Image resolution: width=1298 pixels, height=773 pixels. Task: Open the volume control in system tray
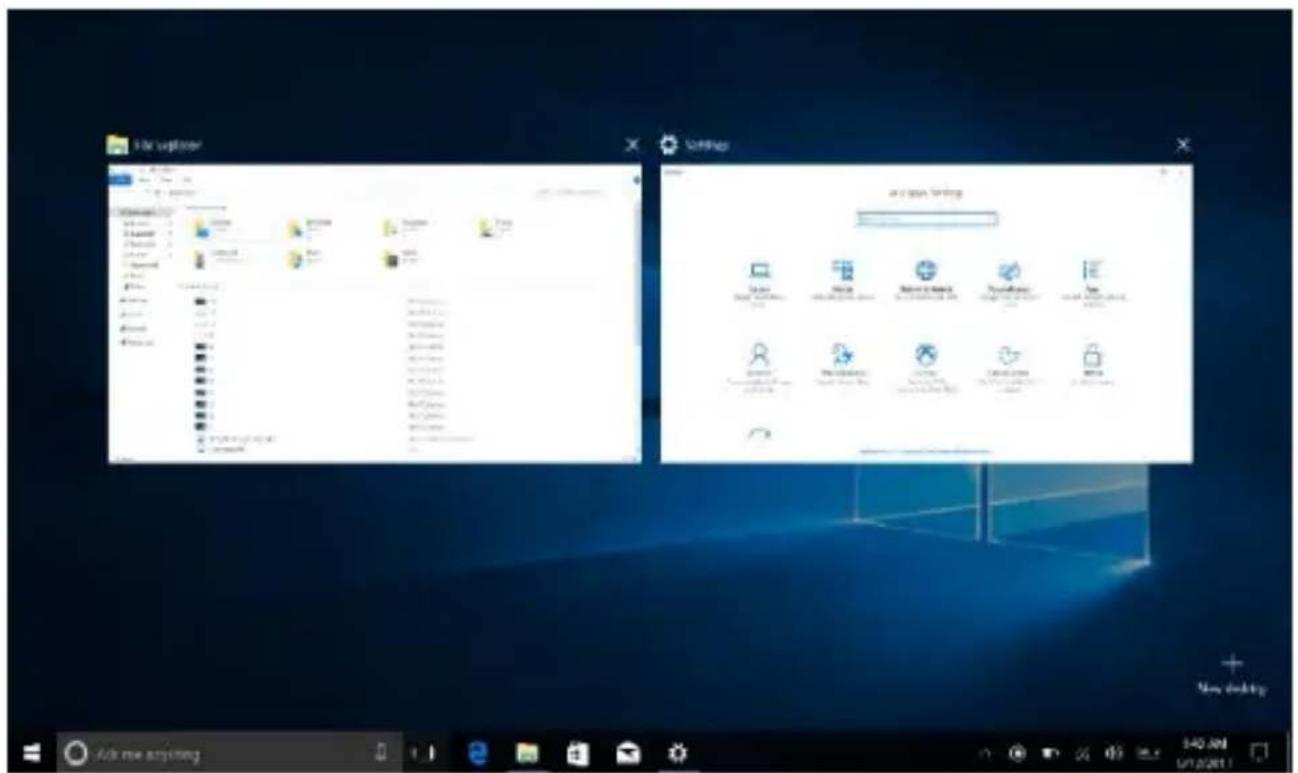coord(1112,753)
